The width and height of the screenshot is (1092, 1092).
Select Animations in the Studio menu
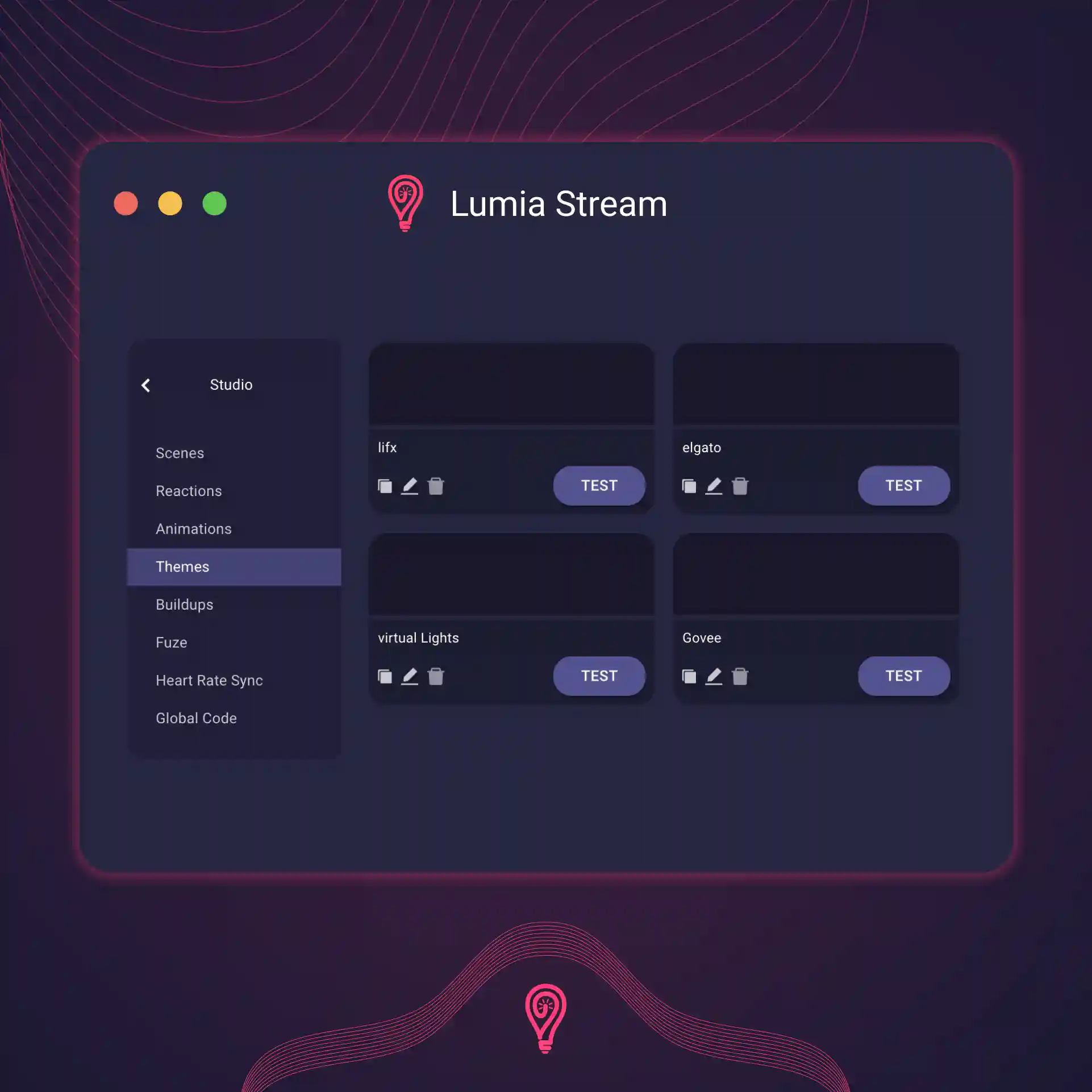(194, 528)
